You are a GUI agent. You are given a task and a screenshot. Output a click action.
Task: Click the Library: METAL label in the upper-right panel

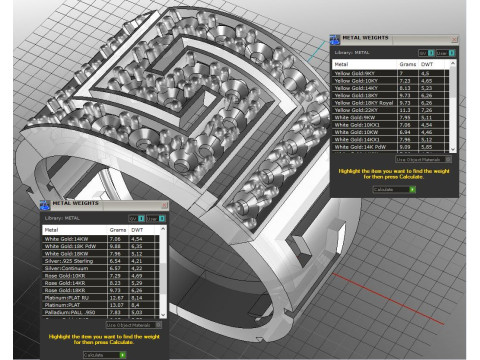click(352, 53)
